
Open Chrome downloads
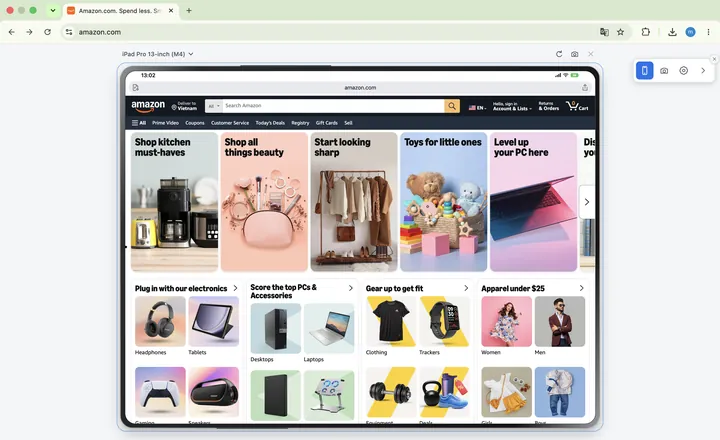(x=672, y=32)
